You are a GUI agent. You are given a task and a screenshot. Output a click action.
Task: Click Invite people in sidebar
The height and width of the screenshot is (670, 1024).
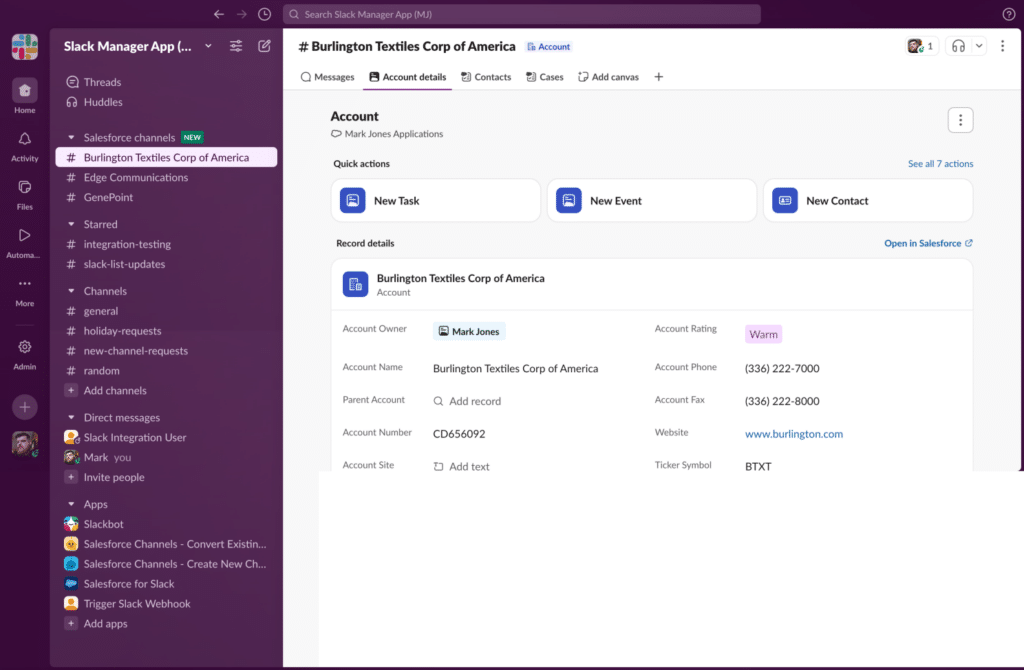click(x=166, y=477)
